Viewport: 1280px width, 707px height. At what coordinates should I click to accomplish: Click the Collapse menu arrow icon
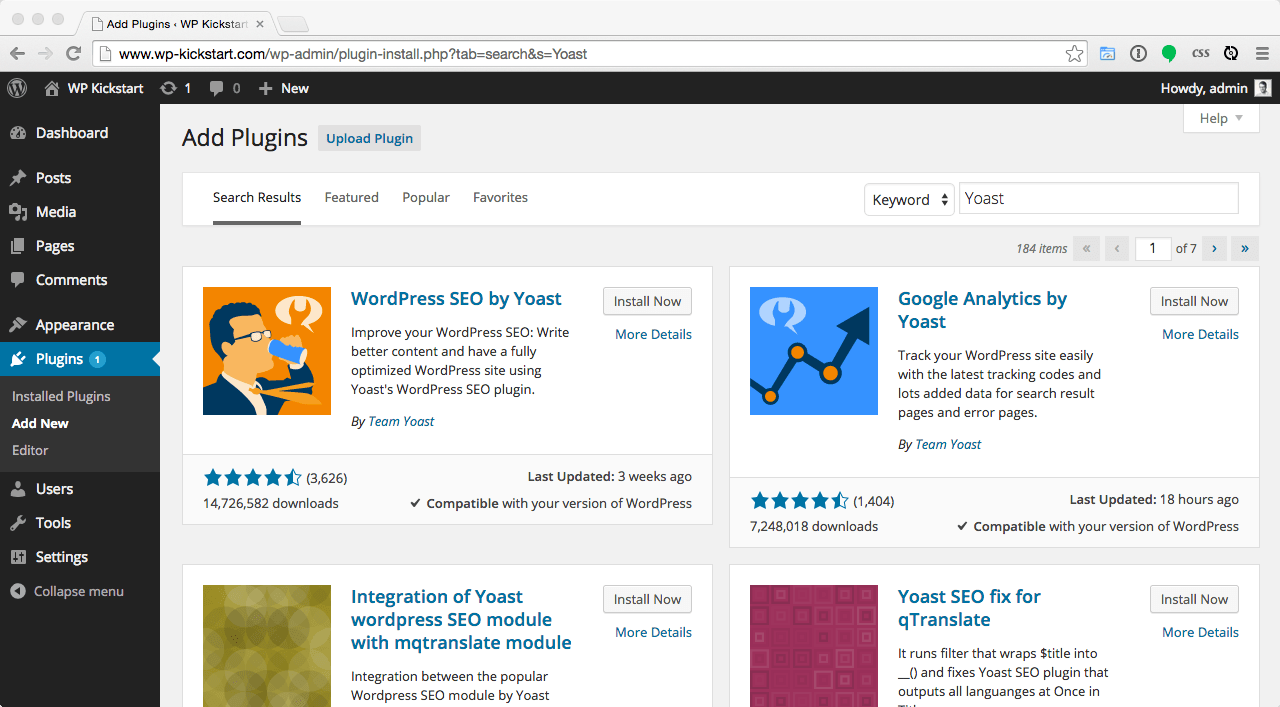[18, 591]
